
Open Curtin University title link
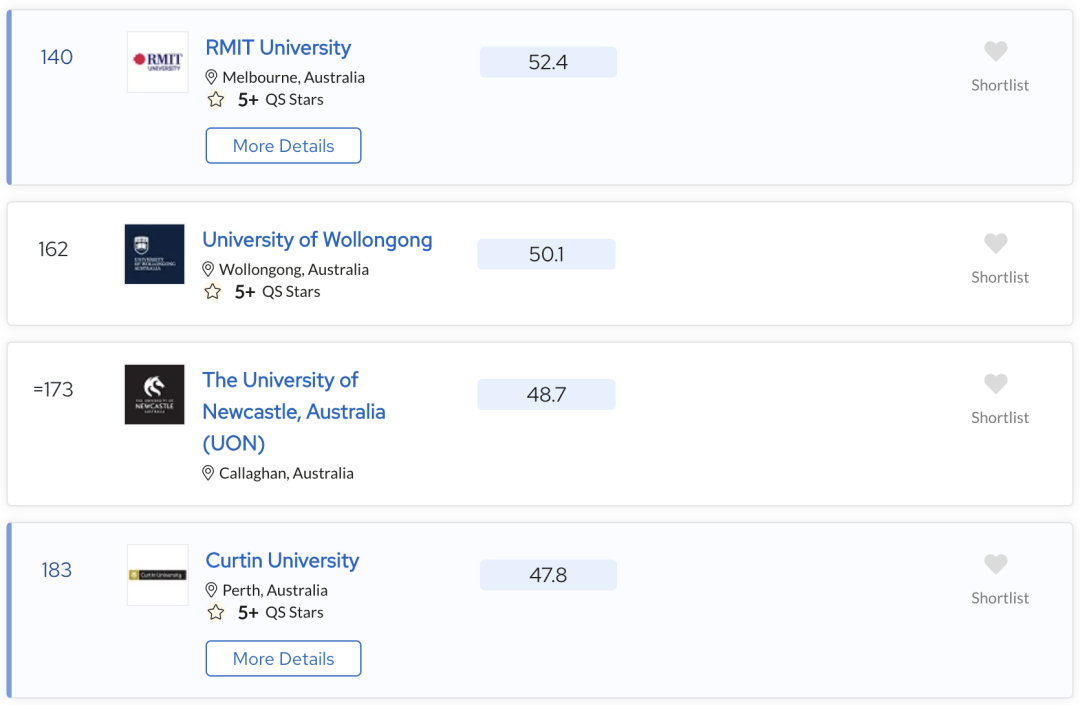click(282, 560)
